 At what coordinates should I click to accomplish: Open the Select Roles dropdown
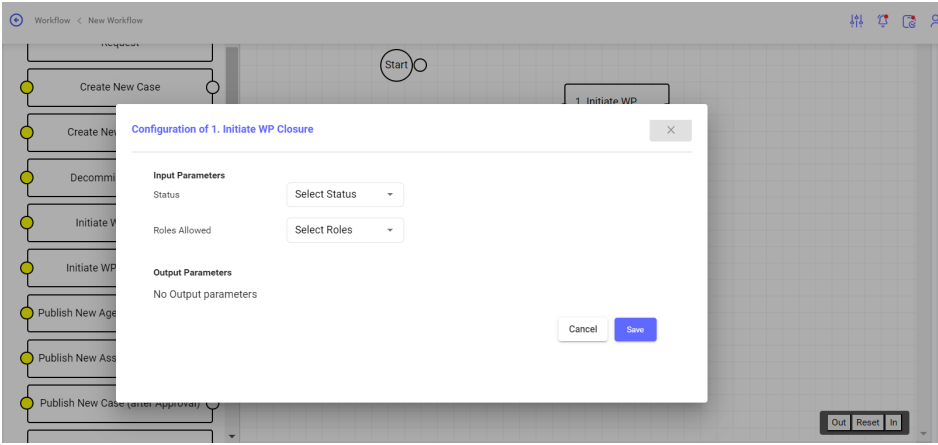[x=345, y=230]
